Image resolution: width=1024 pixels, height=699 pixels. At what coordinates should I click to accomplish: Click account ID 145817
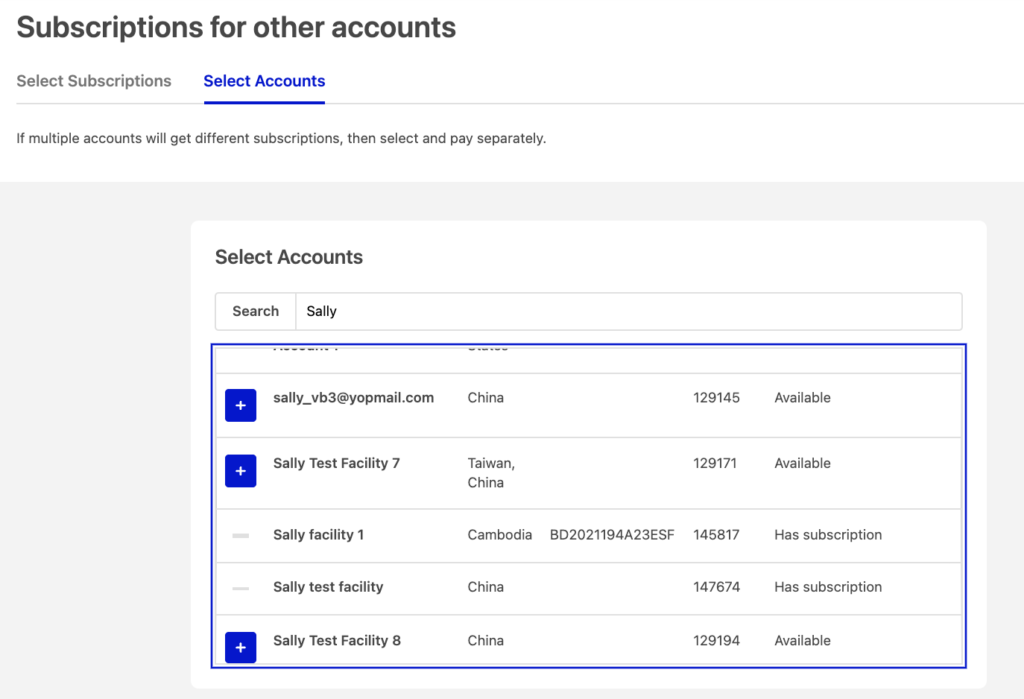pyautogui.click(x=716, y=534)
